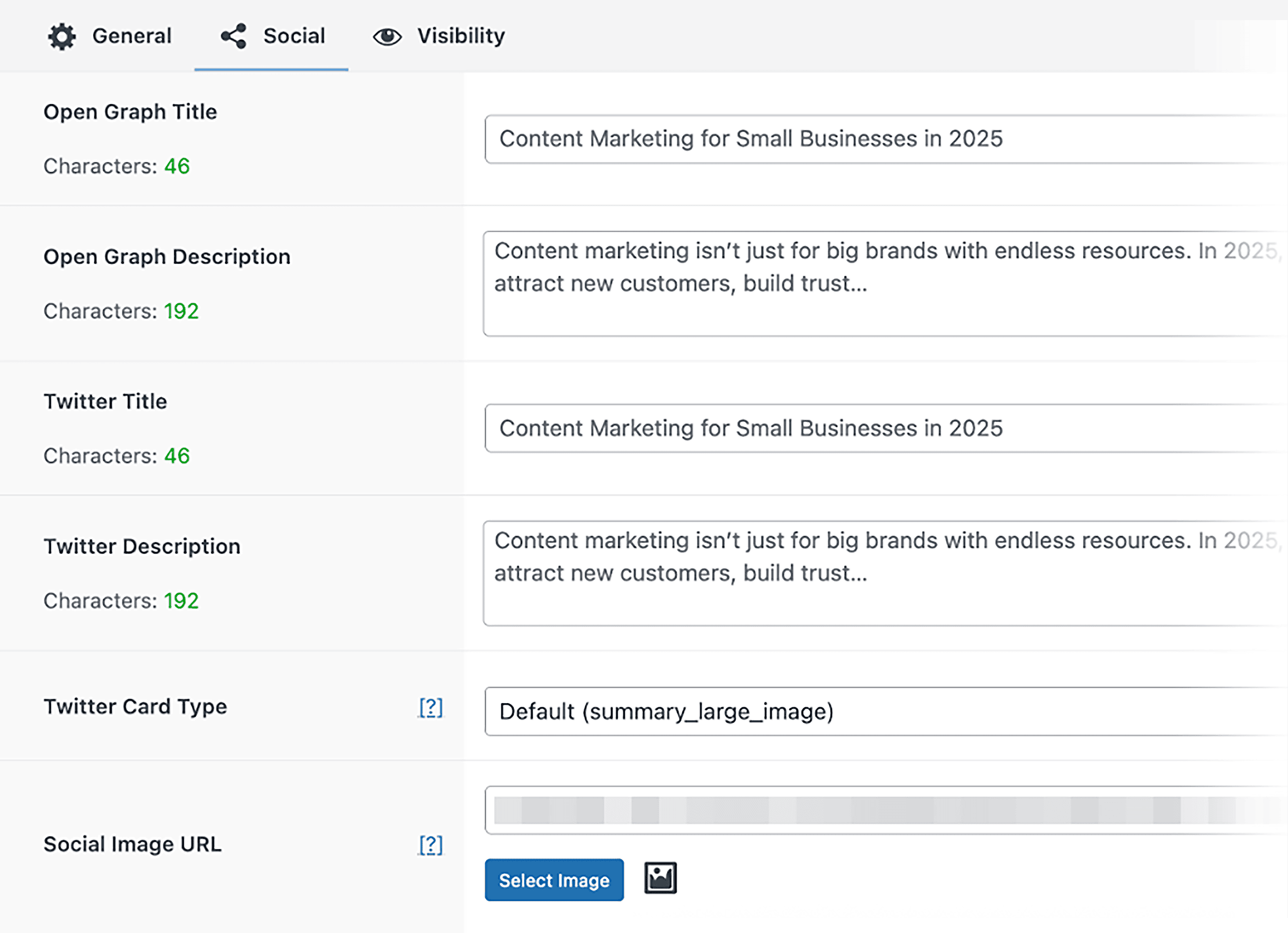Click the green character count for Open Graph Title
Screen dimensions: 1288x933
tap(176, 166)
